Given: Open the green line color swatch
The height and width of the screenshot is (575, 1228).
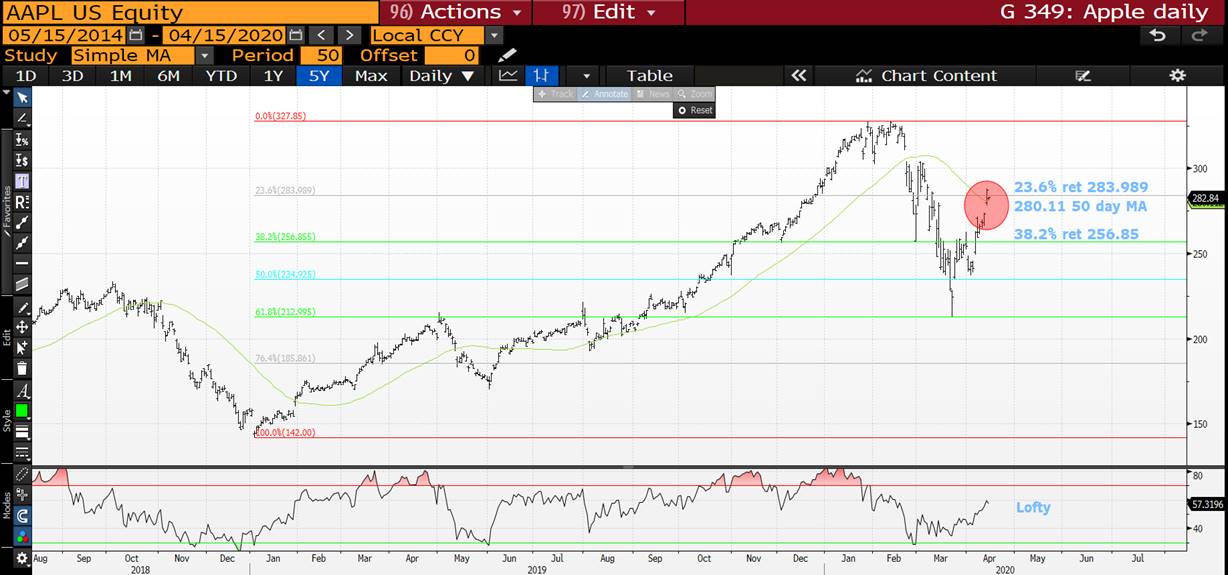Looking at the screenshot, I should tap(22, 411).
